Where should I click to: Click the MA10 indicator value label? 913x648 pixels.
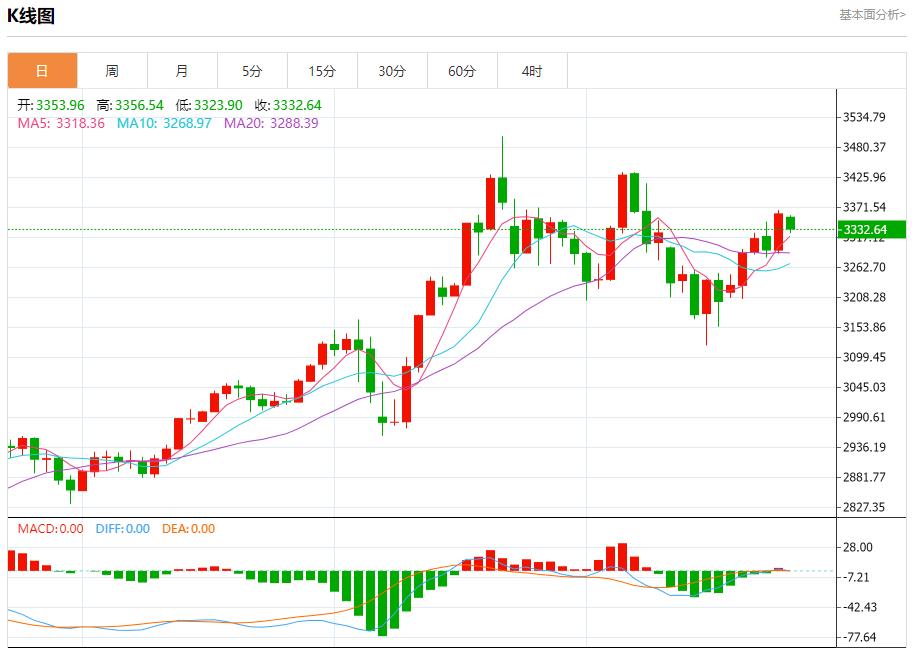[164, 123]
